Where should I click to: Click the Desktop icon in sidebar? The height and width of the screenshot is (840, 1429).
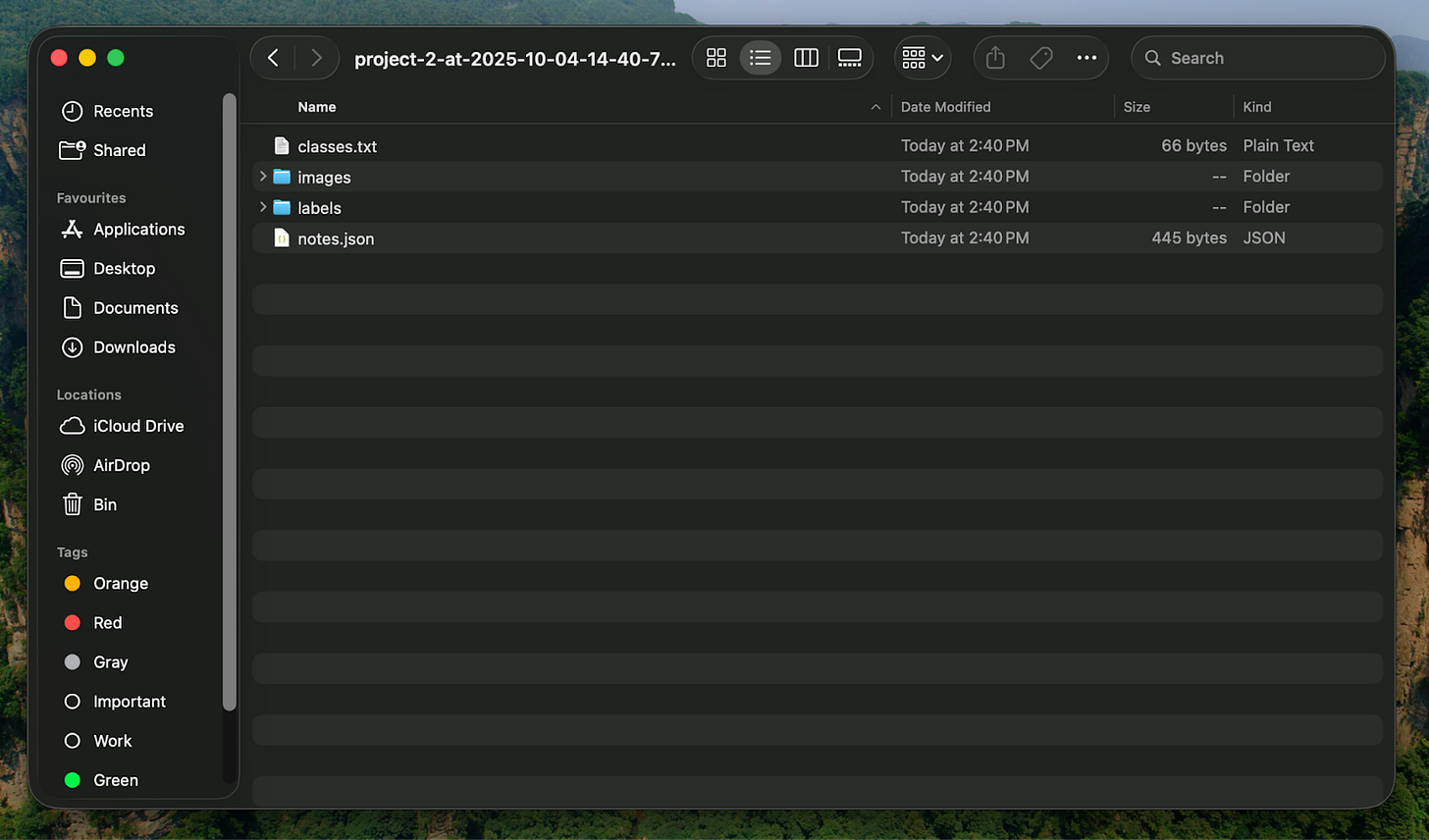tap(72, 268)
